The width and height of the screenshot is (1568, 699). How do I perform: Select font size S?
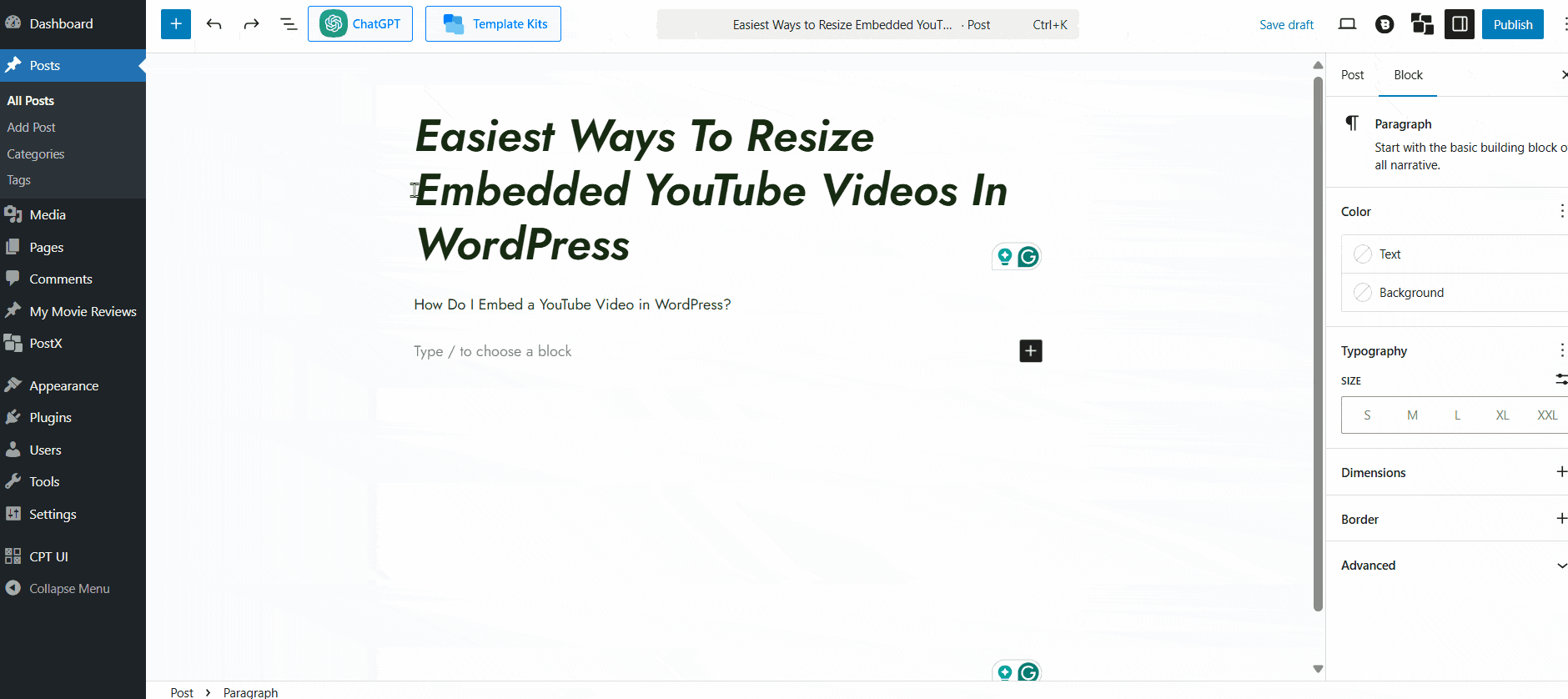[1367, 415]
